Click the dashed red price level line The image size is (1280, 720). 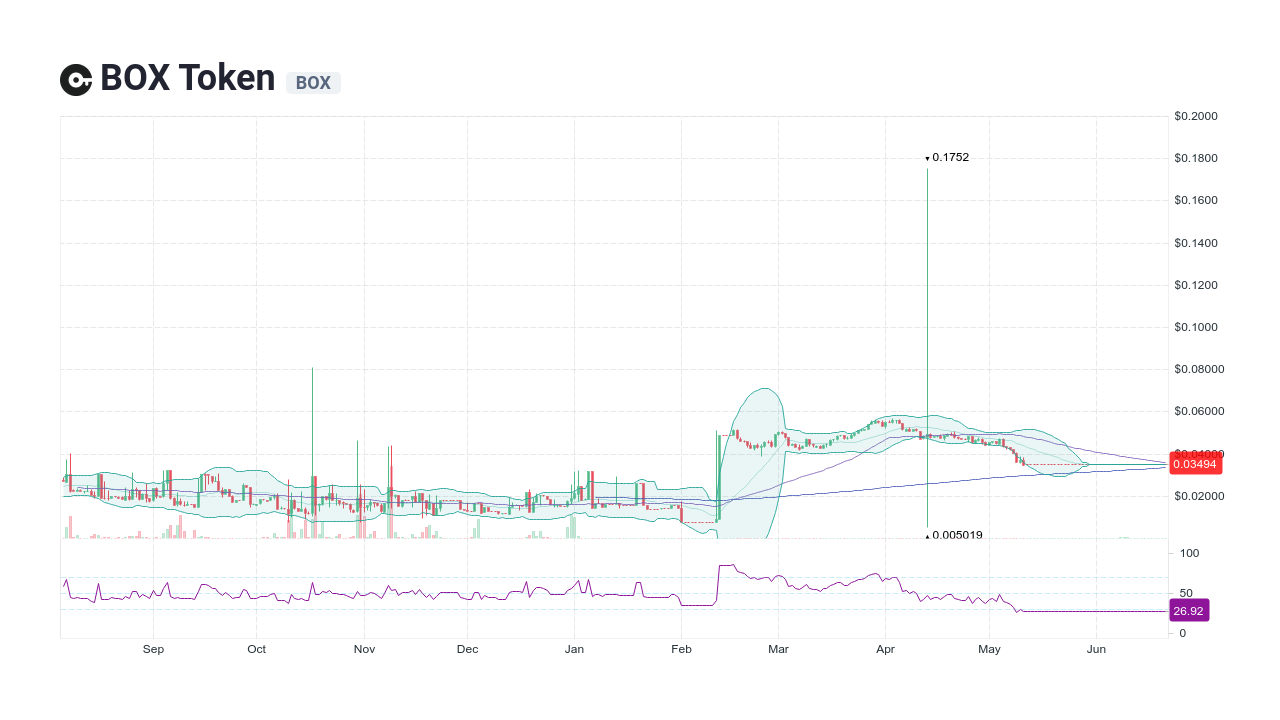1050,464
